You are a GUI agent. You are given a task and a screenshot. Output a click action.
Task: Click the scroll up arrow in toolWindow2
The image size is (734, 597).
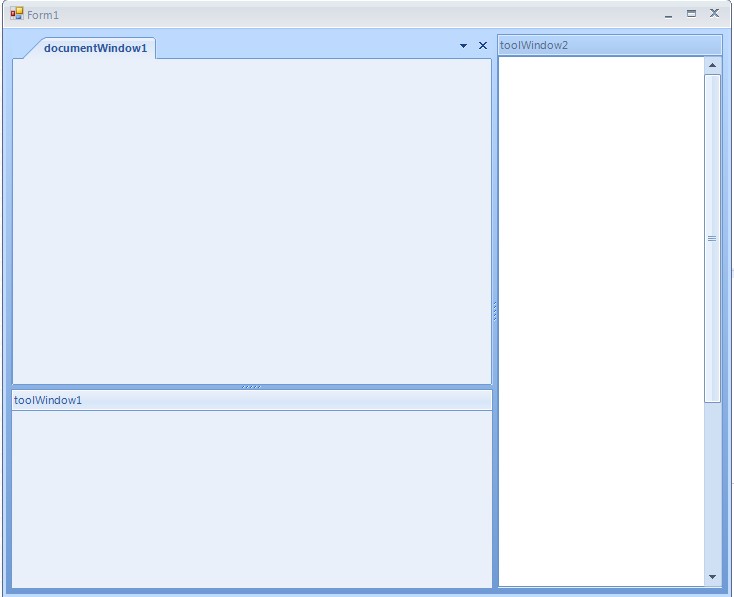712,65
